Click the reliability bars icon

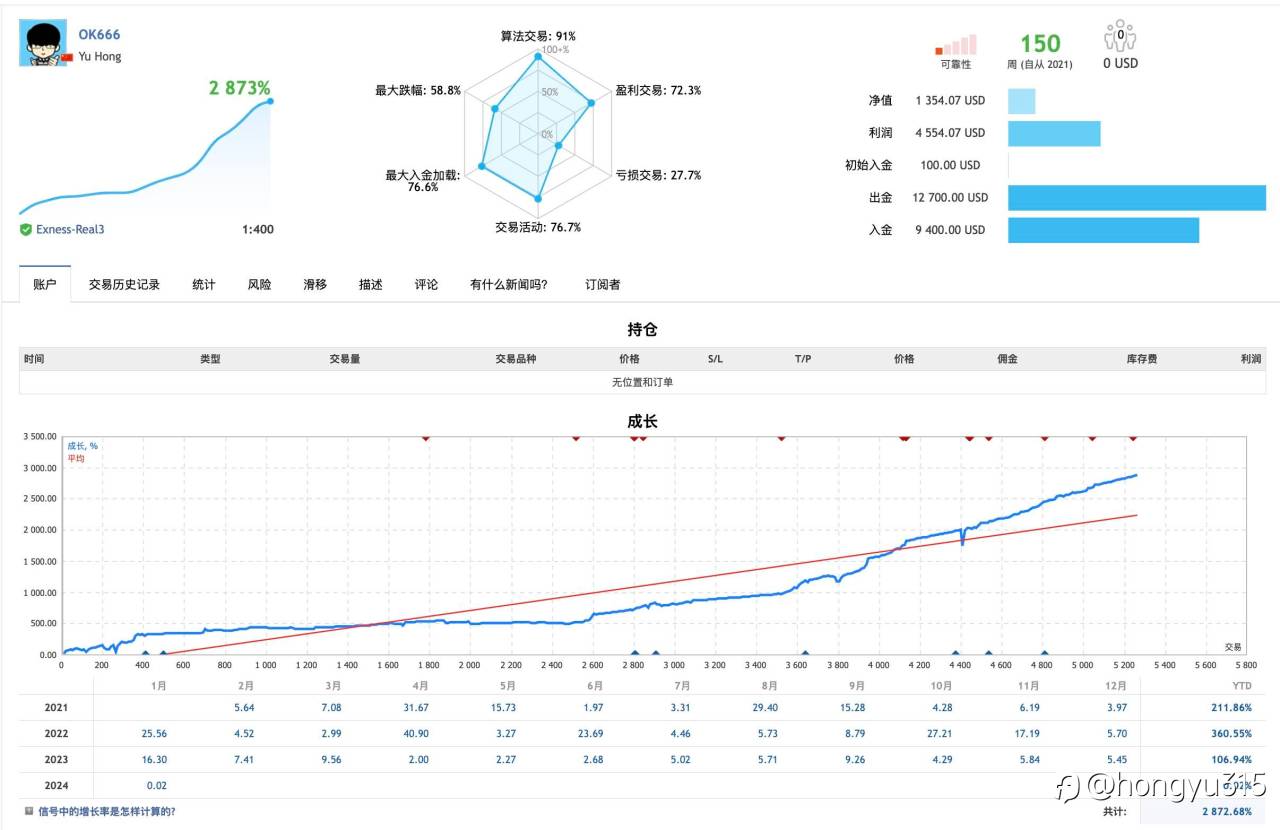click(955, 45)
